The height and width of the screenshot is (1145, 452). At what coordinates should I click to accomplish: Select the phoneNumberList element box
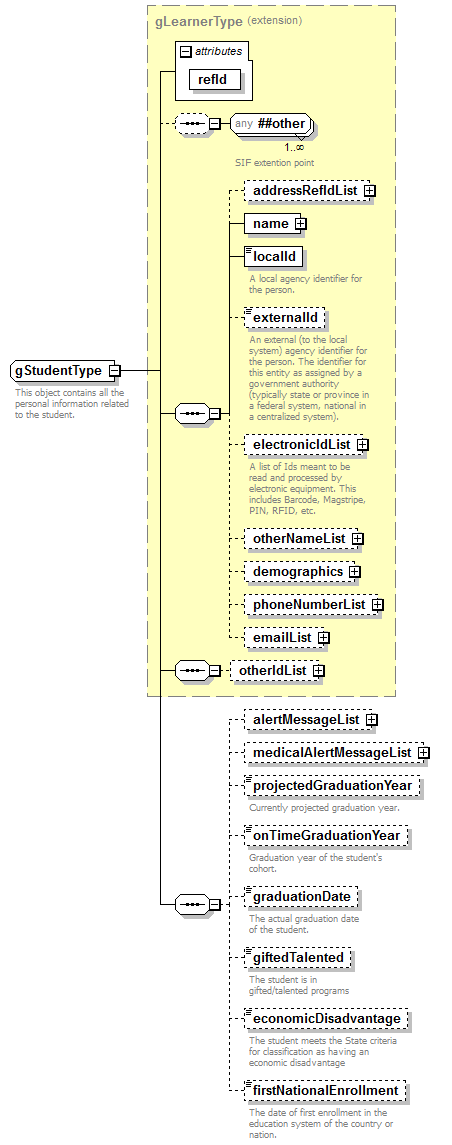(308, 605)
